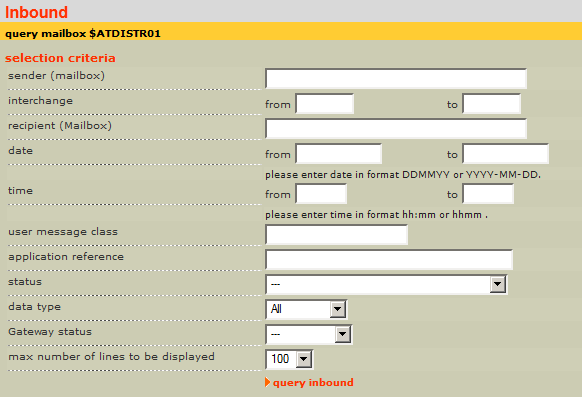
Task: Click the user message class label
Action: coord(63,232)
